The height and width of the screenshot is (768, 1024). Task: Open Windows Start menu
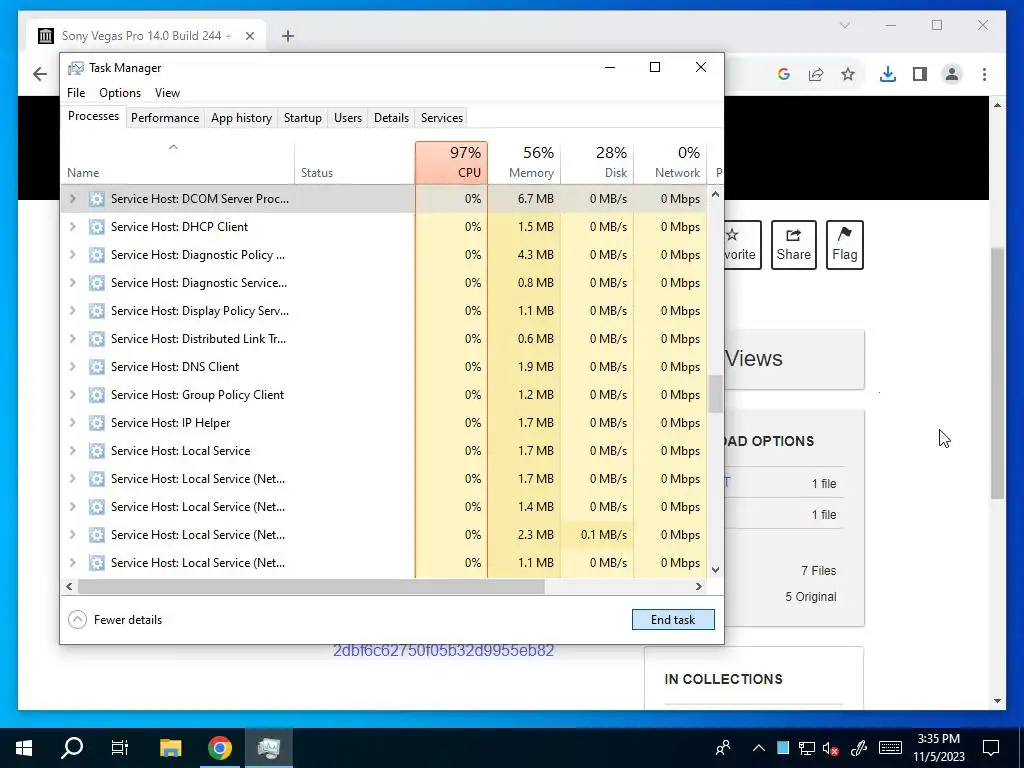pyautogui.click(x=24, y=747)
